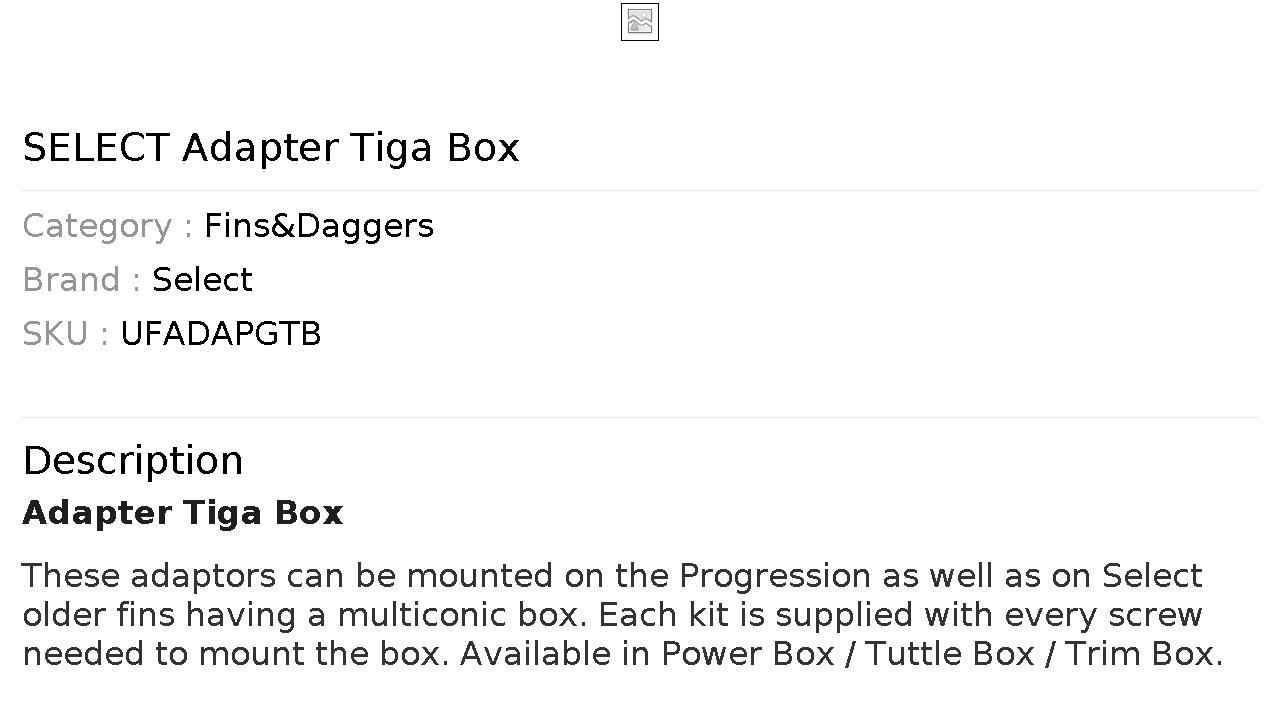
Task: Click the "SELECT Adapter Tiga Box" product title
Action: click(271, 148)
